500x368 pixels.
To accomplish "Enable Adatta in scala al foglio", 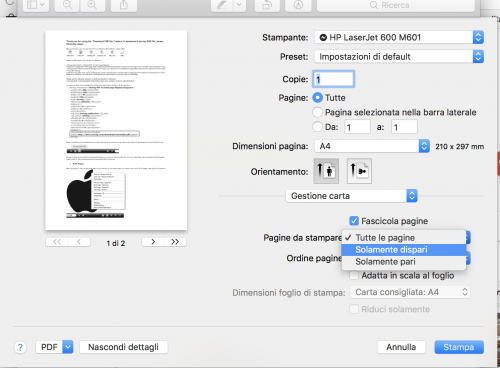I will 354,276.
